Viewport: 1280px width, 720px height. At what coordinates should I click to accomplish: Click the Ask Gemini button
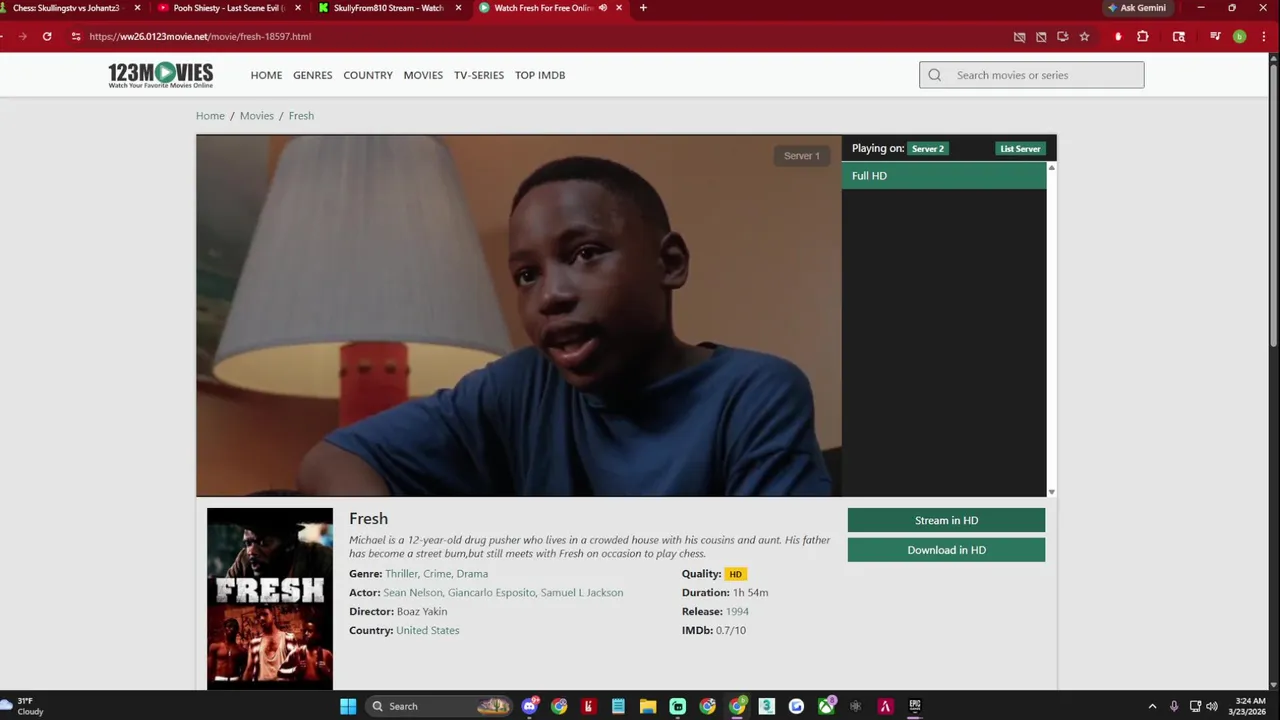click(x=1137, y=8)
